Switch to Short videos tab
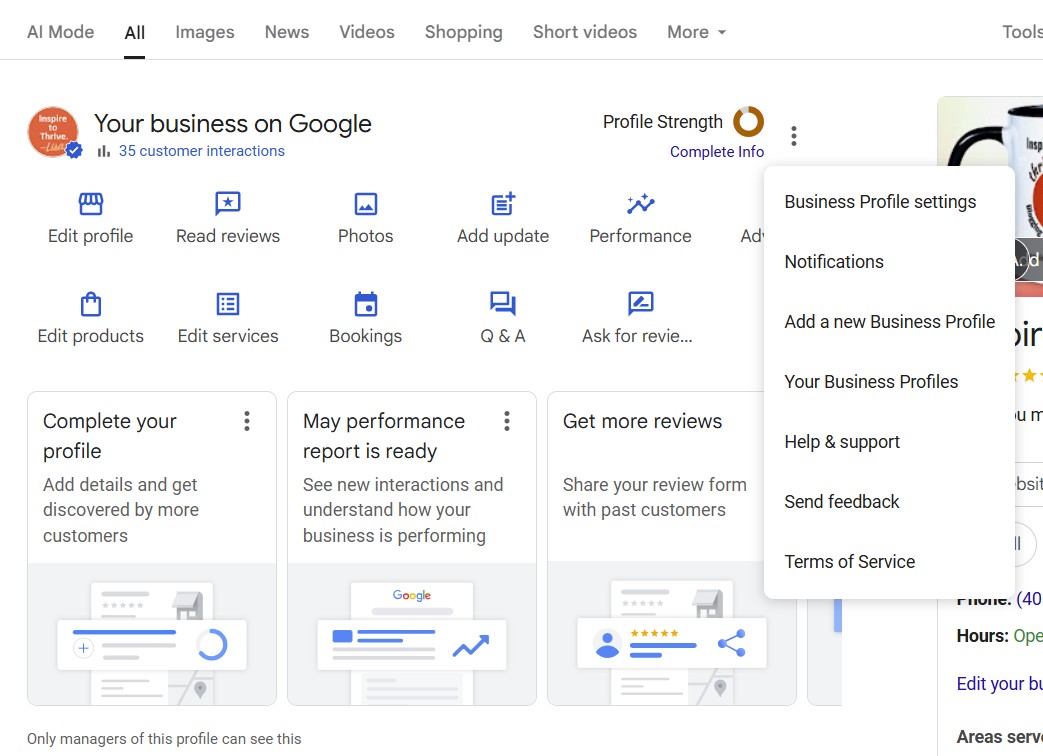The image size is (1043, 756). (x=585, y=32)
